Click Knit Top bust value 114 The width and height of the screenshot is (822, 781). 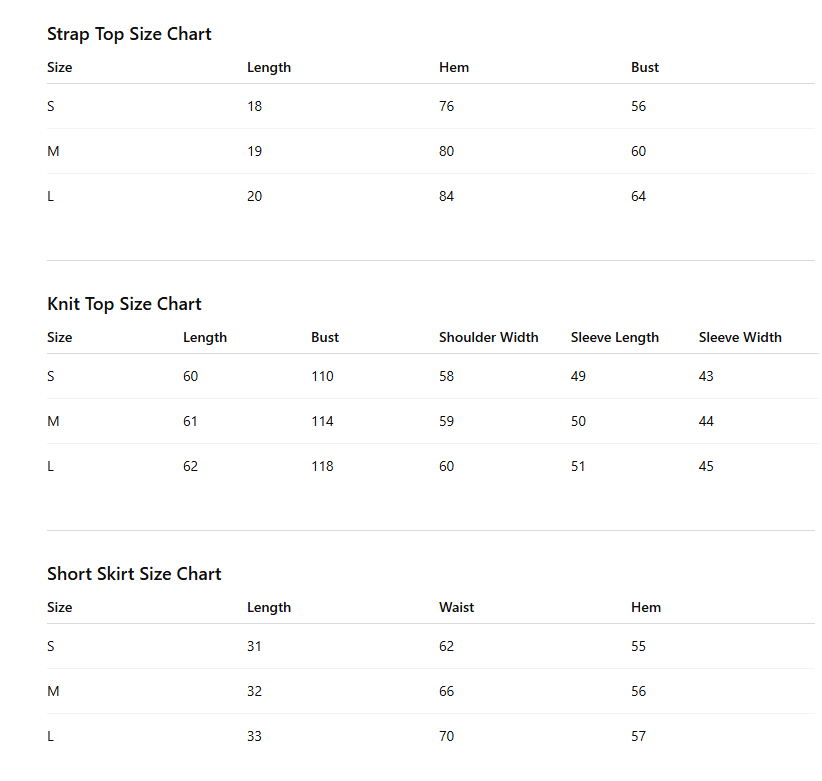tap(322, 421)
